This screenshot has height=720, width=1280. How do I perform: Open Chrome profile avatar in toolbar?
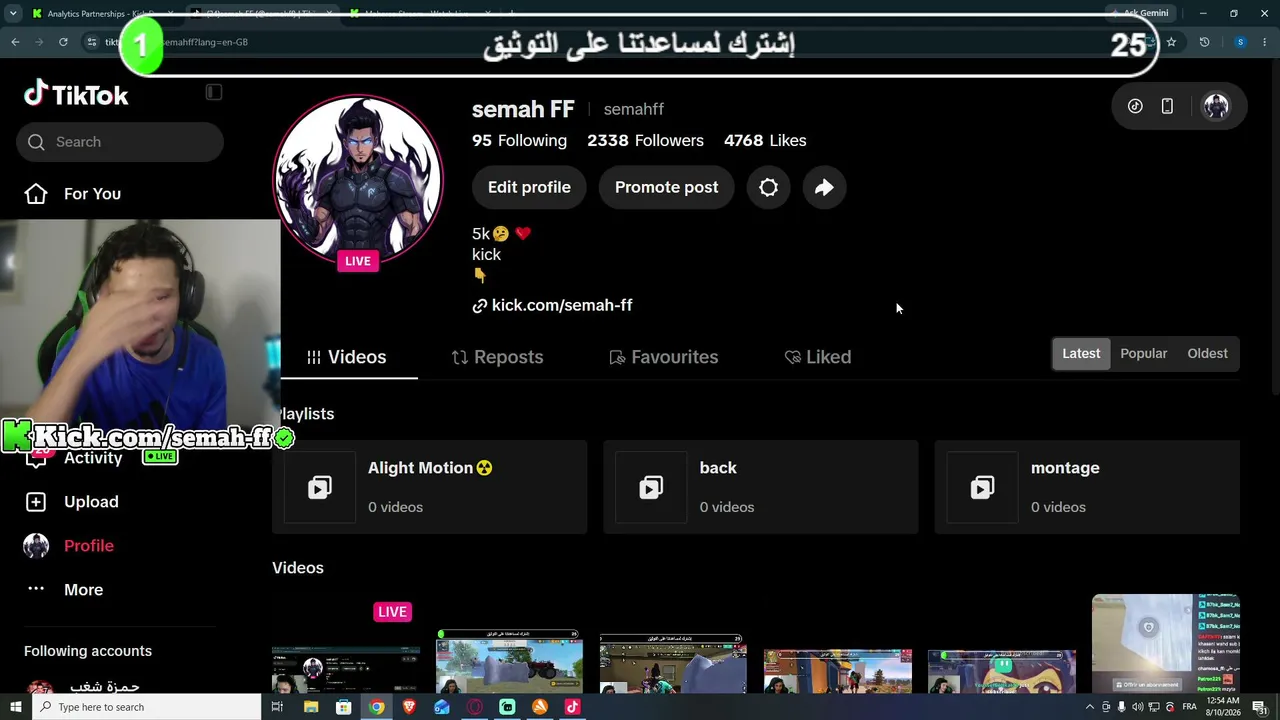click(x=1240, y=42)
